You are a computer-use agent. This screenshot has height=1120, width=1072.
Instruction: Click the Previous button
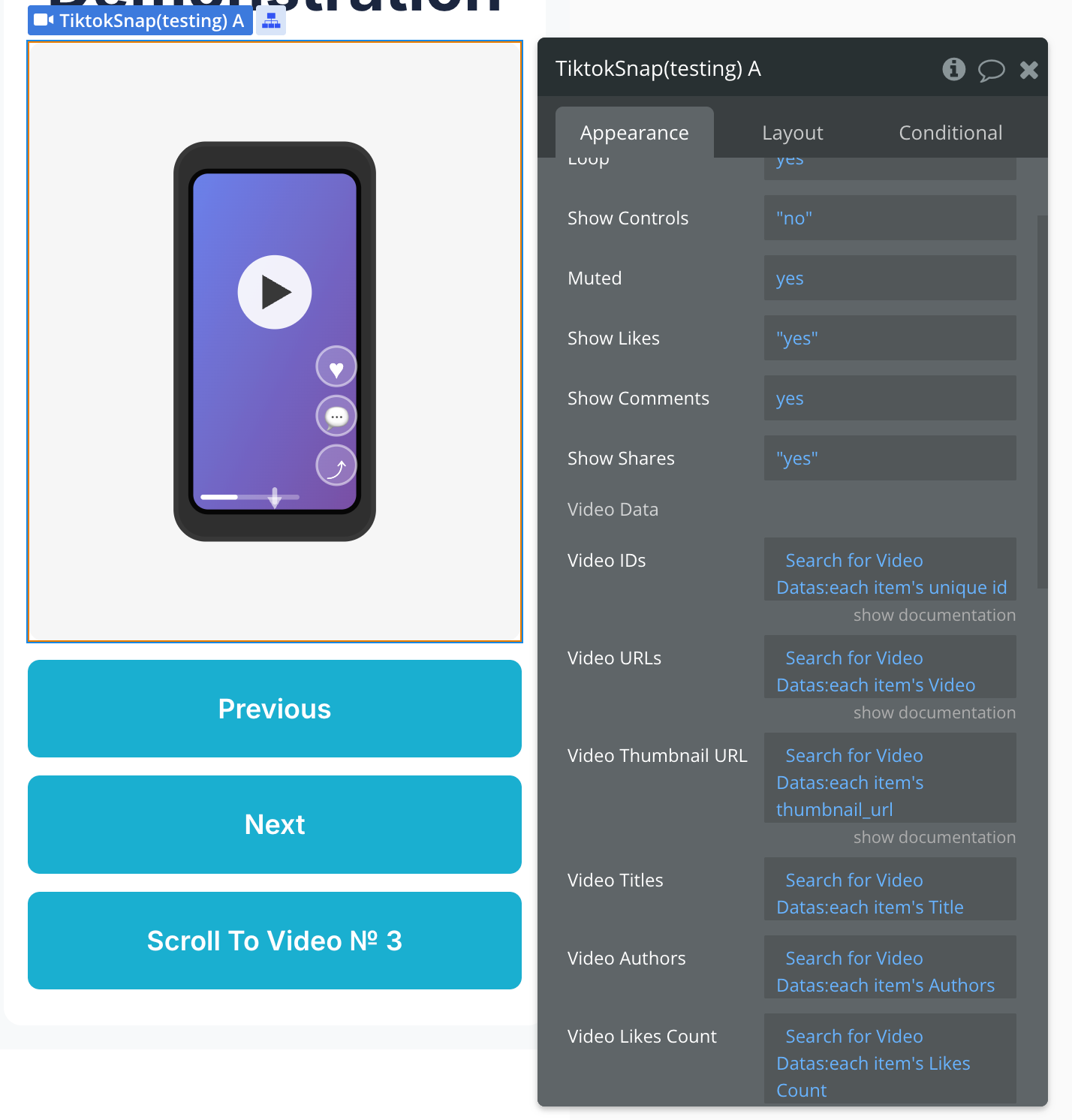tap(275, 709)
